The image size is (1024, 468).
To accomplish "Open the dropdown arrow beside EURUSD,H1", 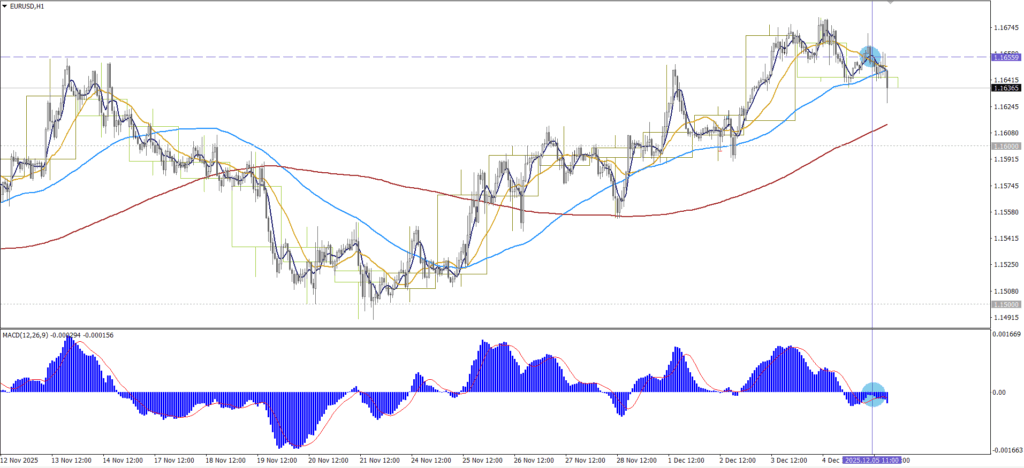I will tap(5, 6).
